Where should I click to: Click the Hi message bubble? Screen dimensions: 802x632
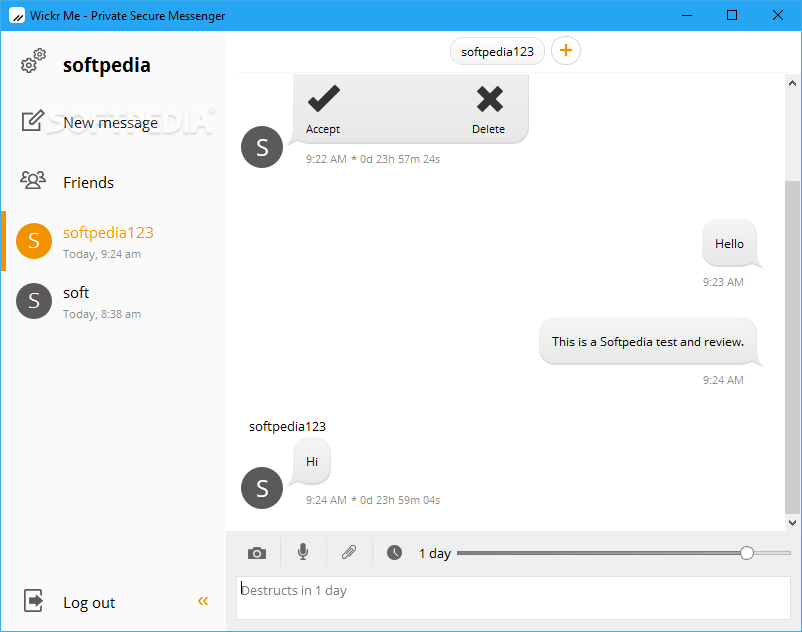[x=311, y=462]
